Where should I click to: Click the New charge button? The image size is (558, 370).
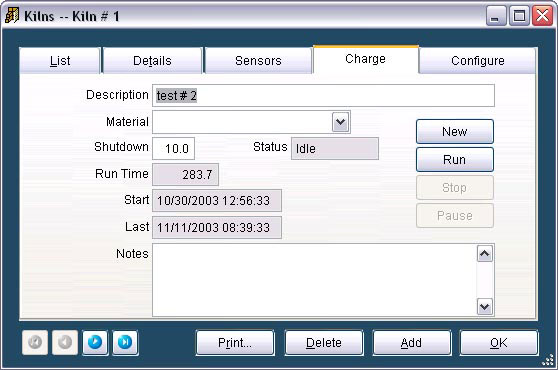point(455,132)
